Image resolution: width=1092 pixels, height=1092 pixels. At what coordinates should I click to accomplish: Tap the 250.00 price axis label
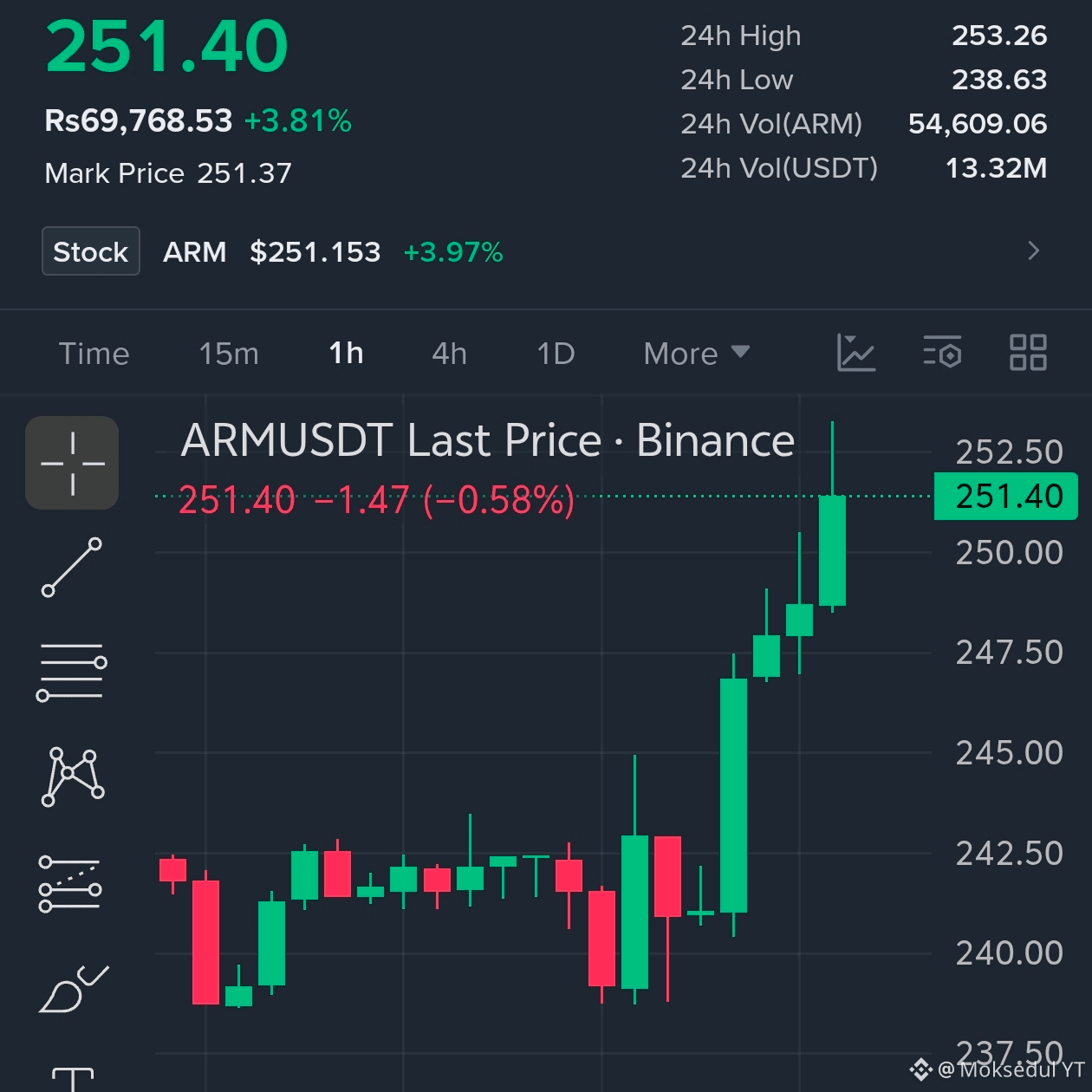pyautogui.click(x=1009, y=552)
